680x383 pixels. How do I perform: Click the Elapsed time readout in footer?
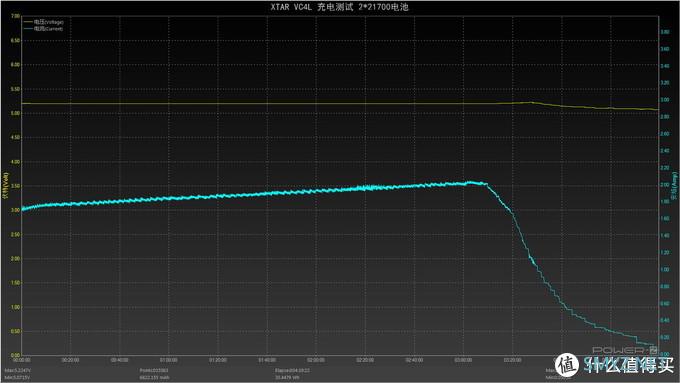coord(292,370)
